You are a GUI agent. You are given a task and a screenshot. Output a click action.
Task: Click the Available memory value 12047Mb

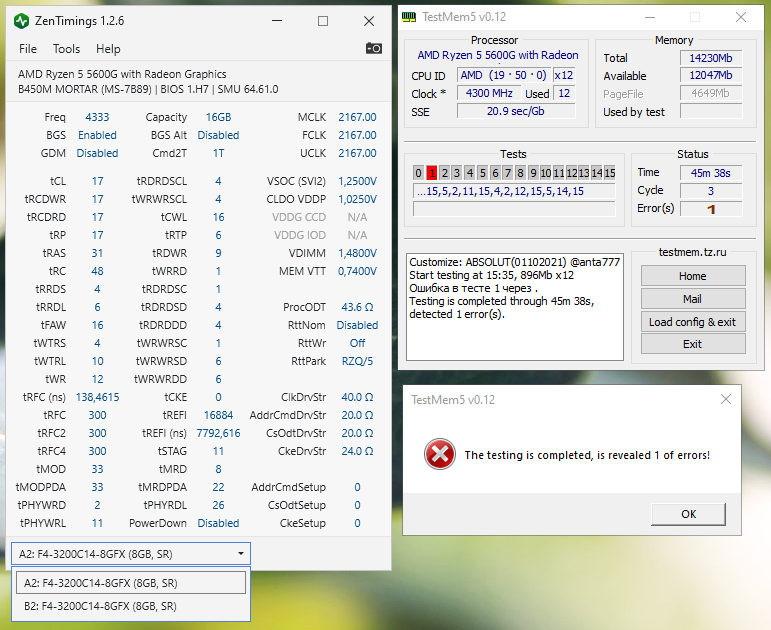(x=711, y=75)
